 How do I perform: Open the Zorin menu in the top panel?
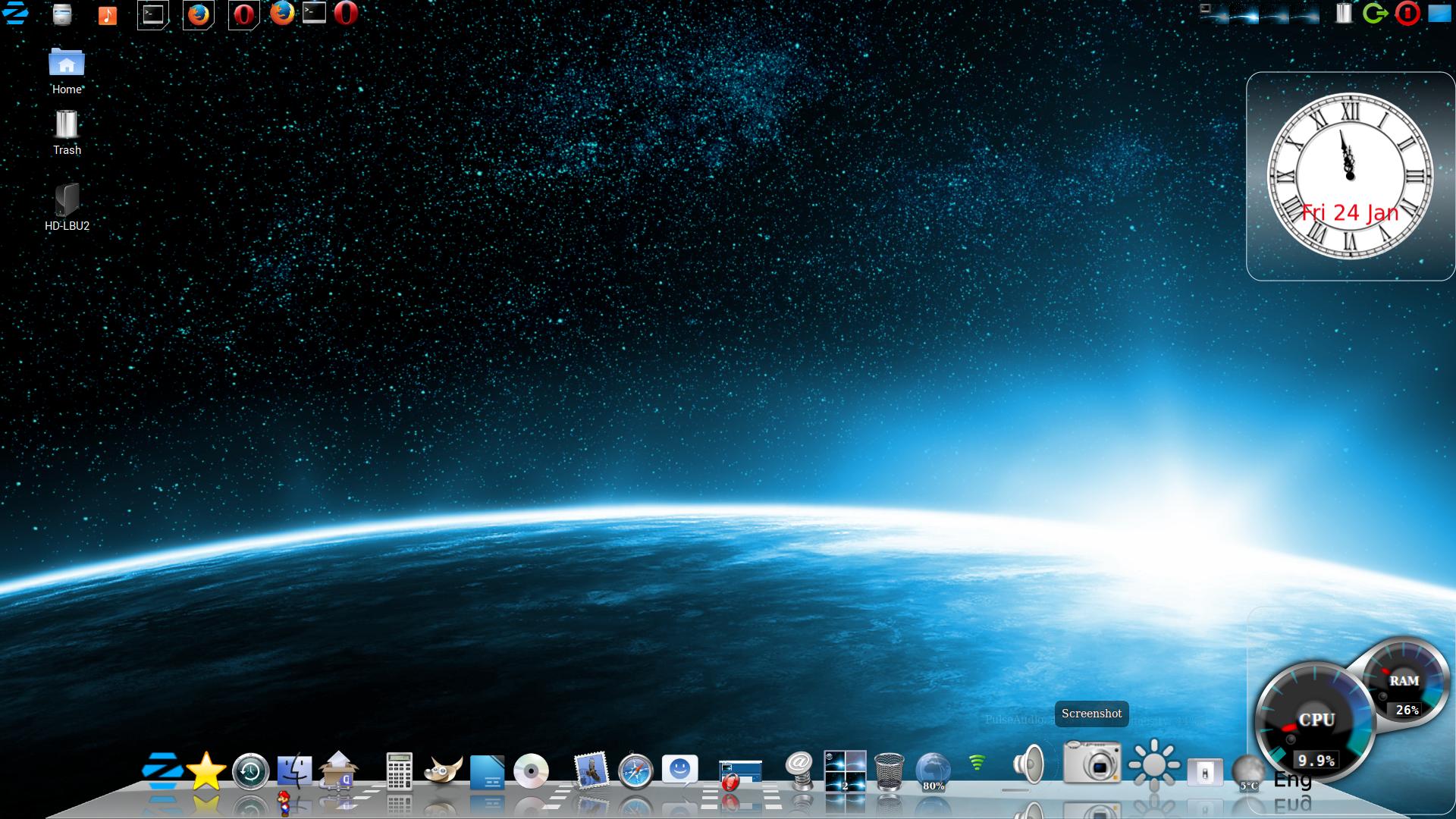tap(16, 13)
